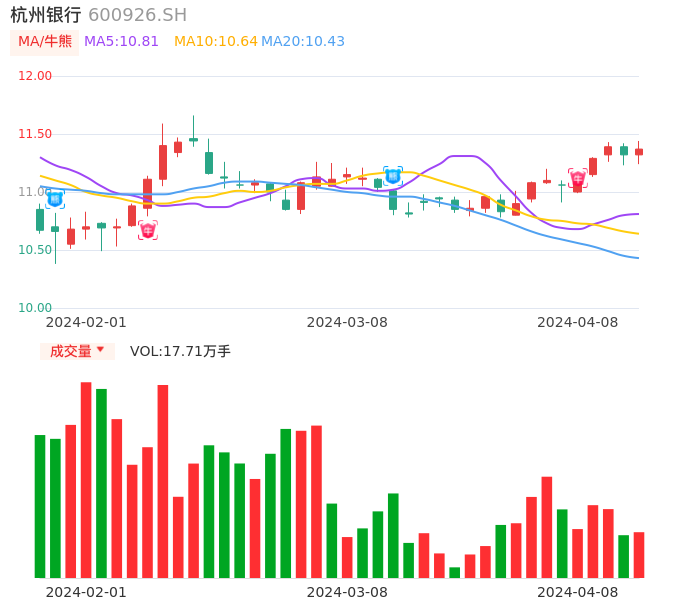Screen dimensions: 686x606
Task: Click the 2024-03-08 date under the volume chart
Action: click(347, 592)
